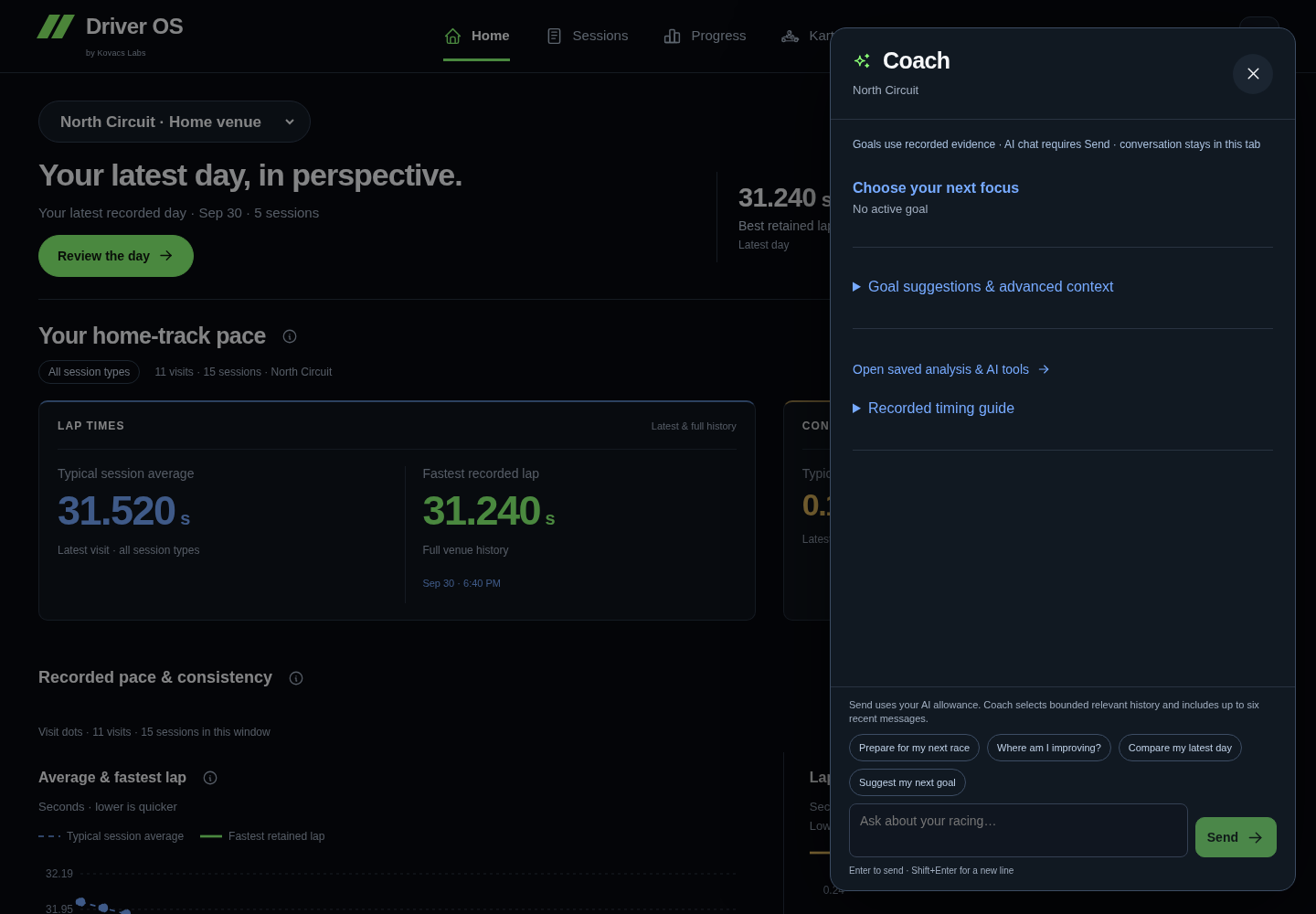Tap Suggest my next goal prompt
The height and width of the screenshot is (914, 1316).
pyautogui.click(x=907, y=782)
